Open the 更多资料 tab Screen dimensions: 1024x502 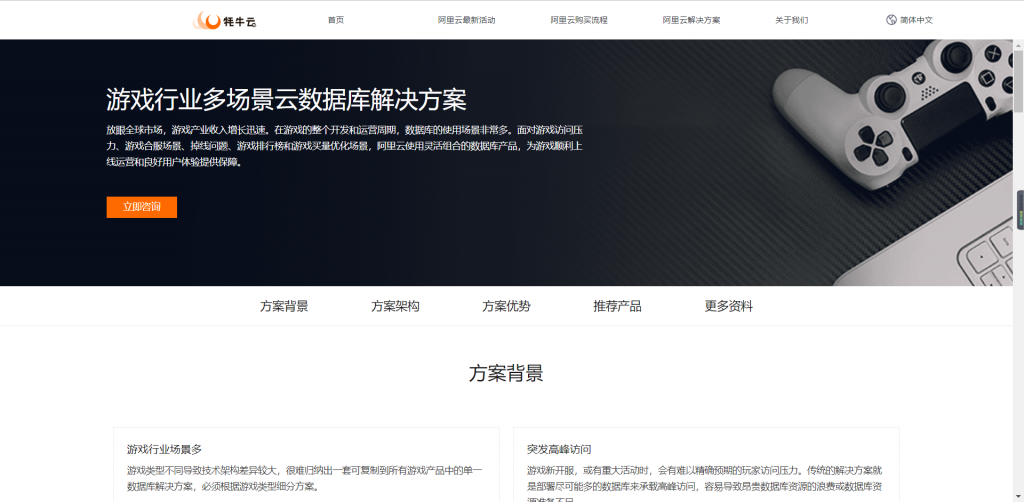[728, 306]
